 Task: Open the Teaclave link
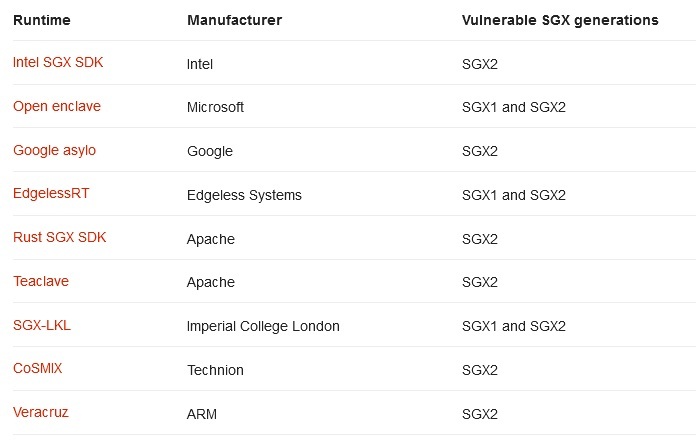(x=41, y=282)
